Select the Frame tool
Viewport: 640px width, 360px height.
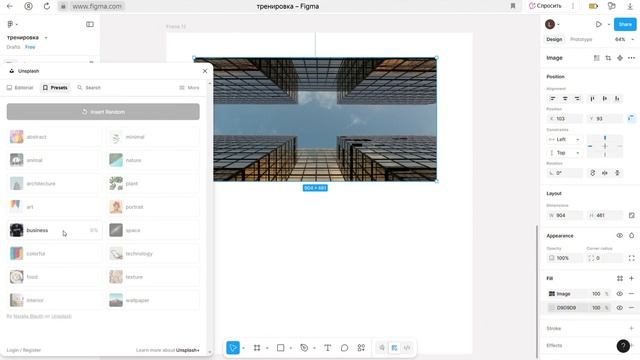click(257, 348)
